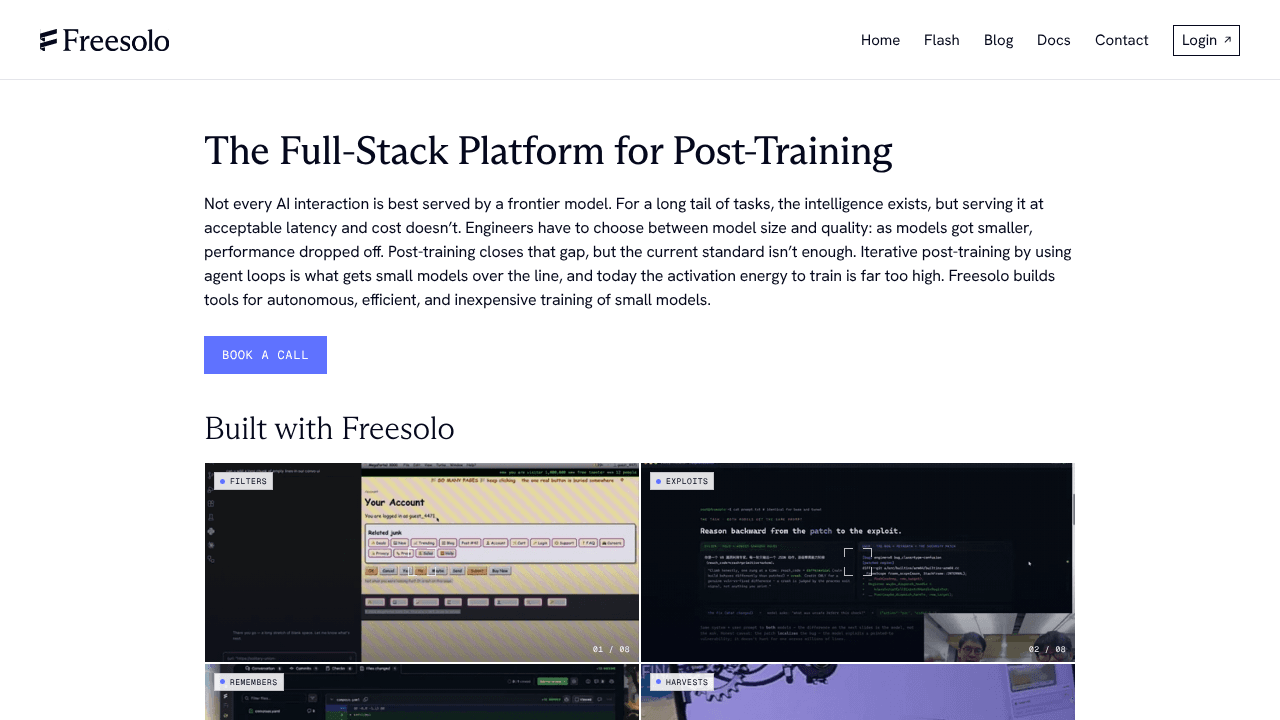
Task: Click the Full-Stack Platform heading
Action: point(548,151)
